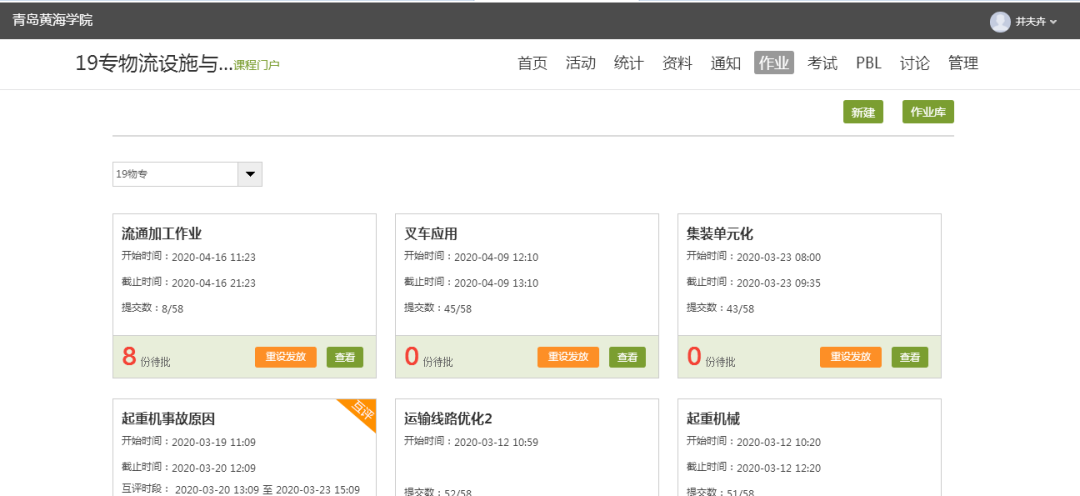Click the 课程门户 link
The height and width of the screenshot is (496, 1080).
[256, 65]
